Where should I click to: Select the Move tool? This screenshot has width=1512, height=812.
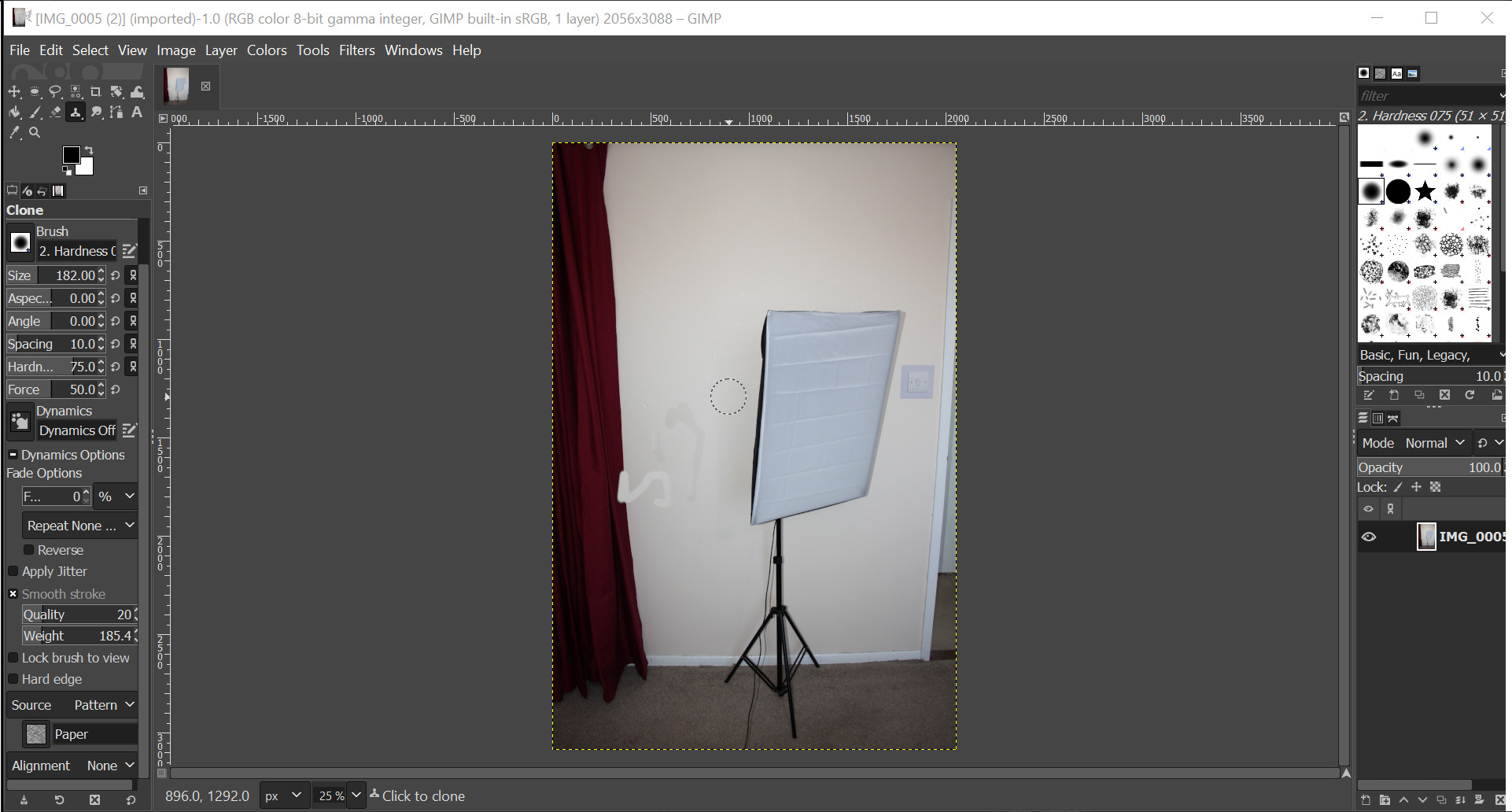(x=14, y=92)
